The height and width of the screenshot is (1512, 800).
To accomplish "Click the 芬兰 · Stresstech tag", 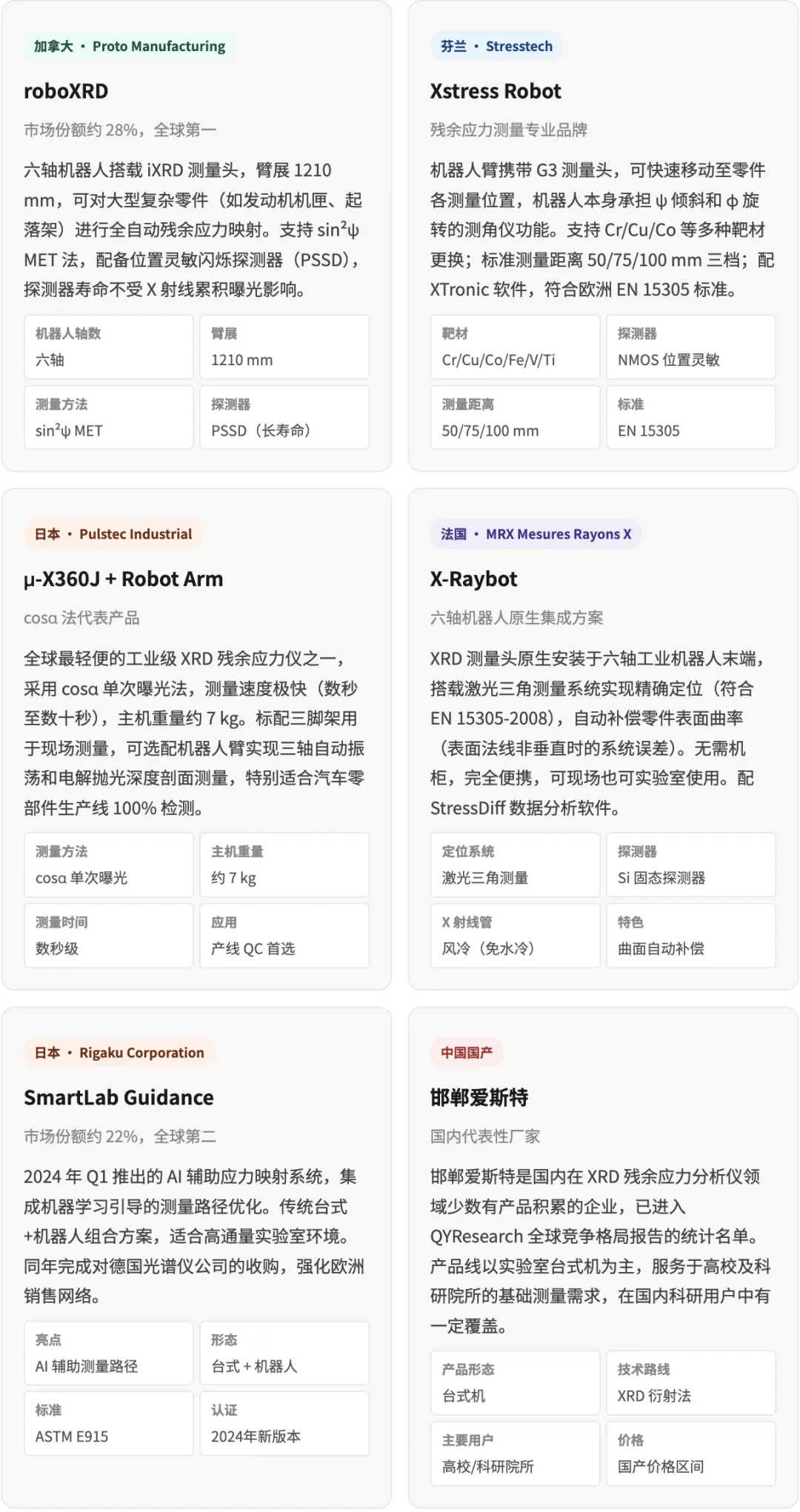I will click(x=496, y=47).
